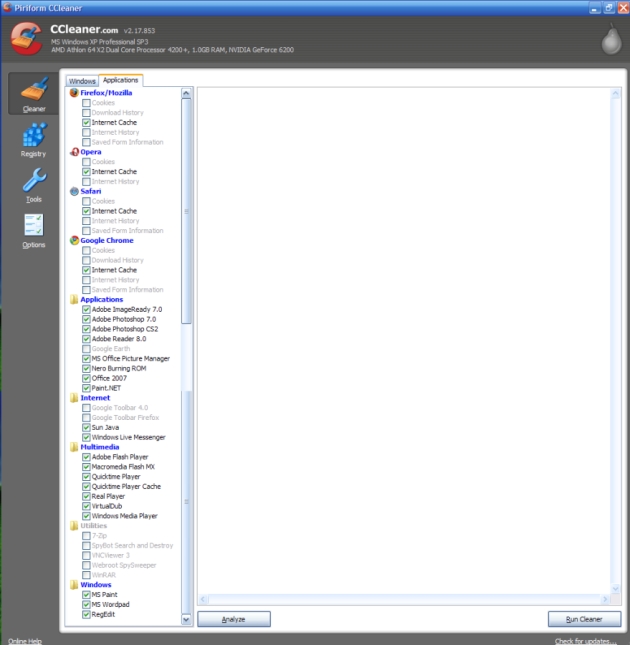
Task: Open the Online Help link
Action: pyautogui.click(x=25, y=641)
